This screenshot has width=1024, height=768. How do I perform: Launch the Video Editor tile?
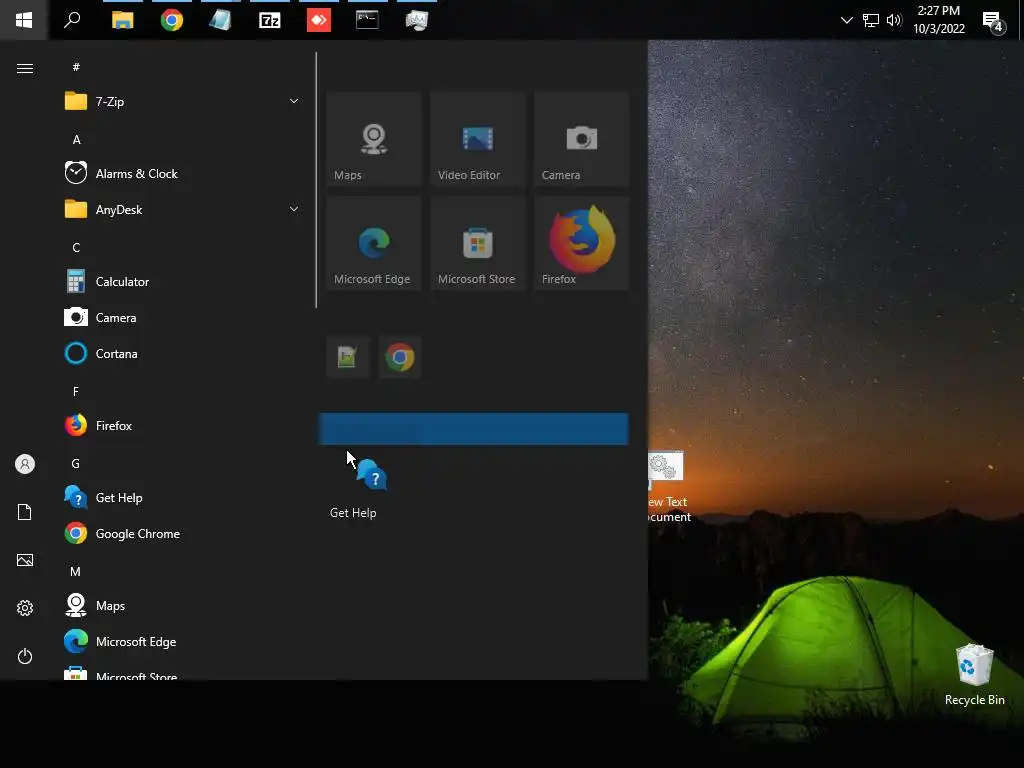[477, 139]
